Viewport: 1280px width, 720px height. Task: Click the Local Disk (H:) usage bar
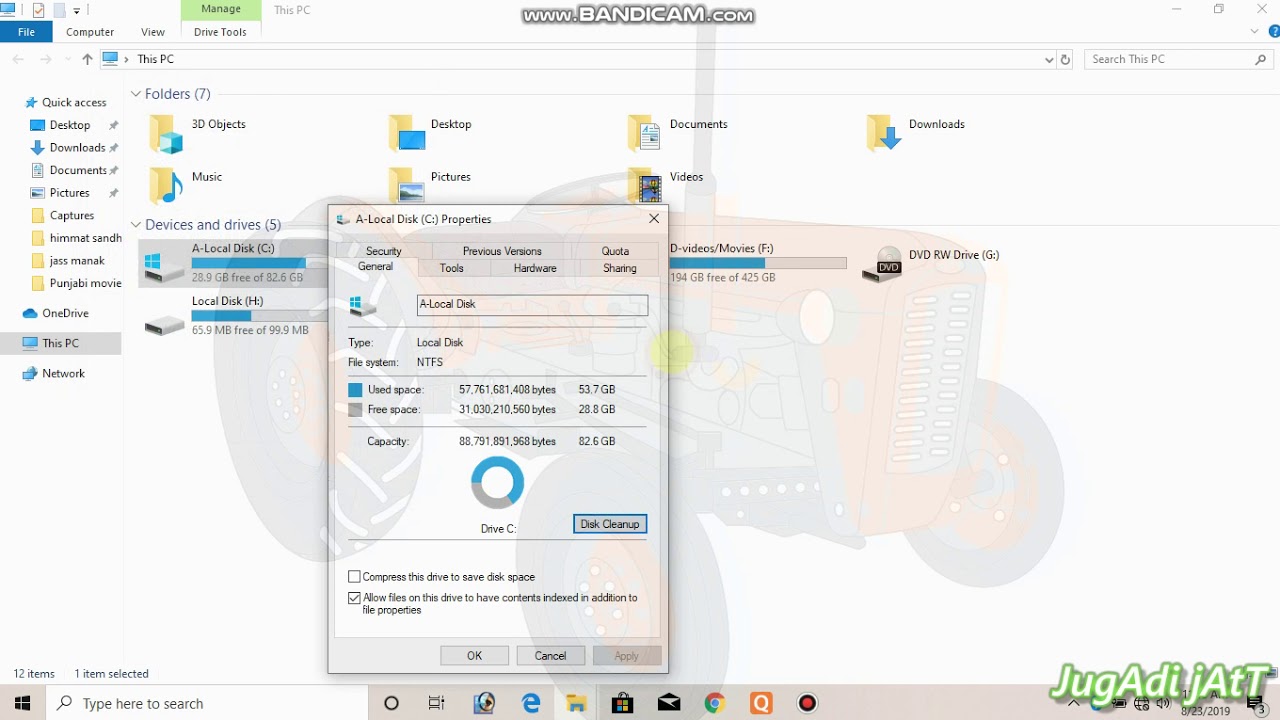coord(259,316)
